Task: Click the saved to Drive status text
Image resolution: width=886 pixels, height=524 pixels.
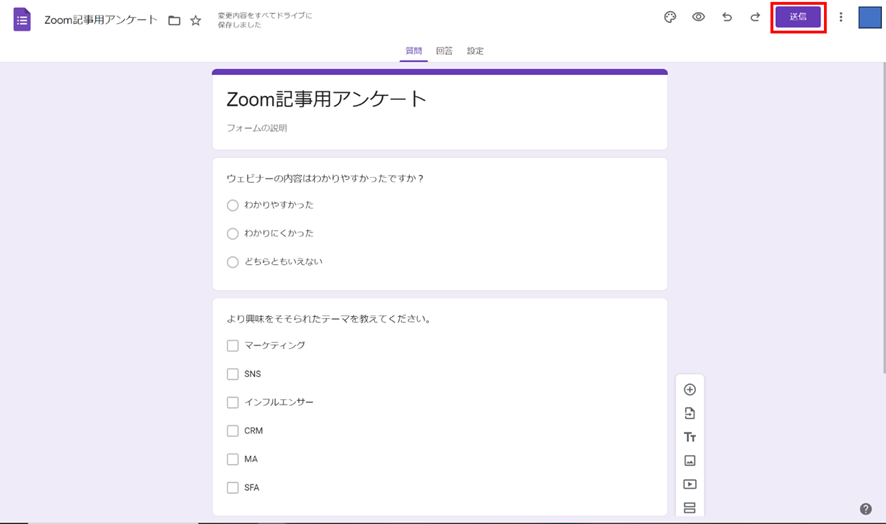Action: (264, 20)
